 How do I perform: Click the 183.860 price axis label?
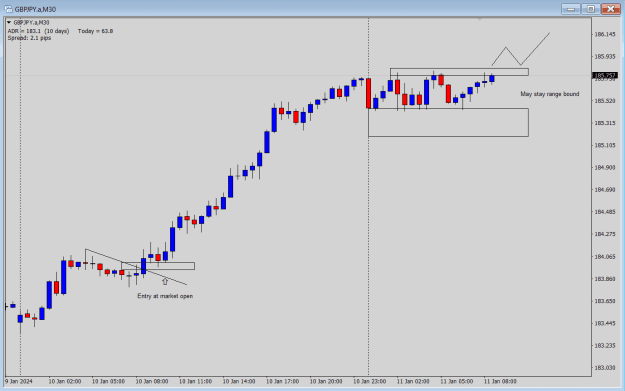pyautogui.click(x=605, y=279)
